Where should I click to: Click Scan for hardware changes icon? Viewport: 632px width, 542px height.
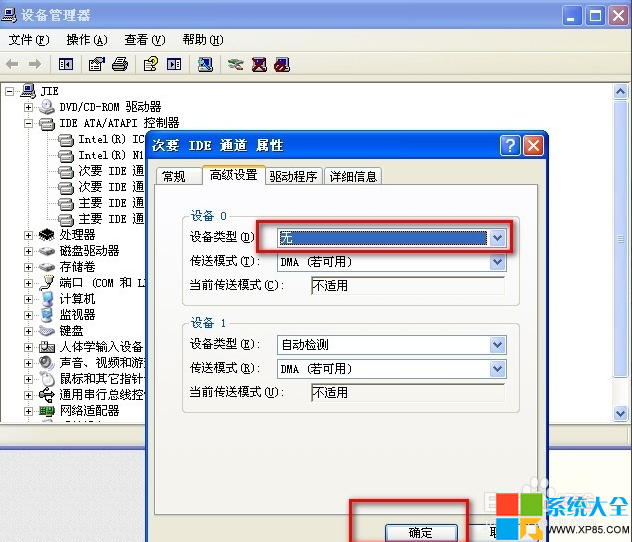coord(205,65)
